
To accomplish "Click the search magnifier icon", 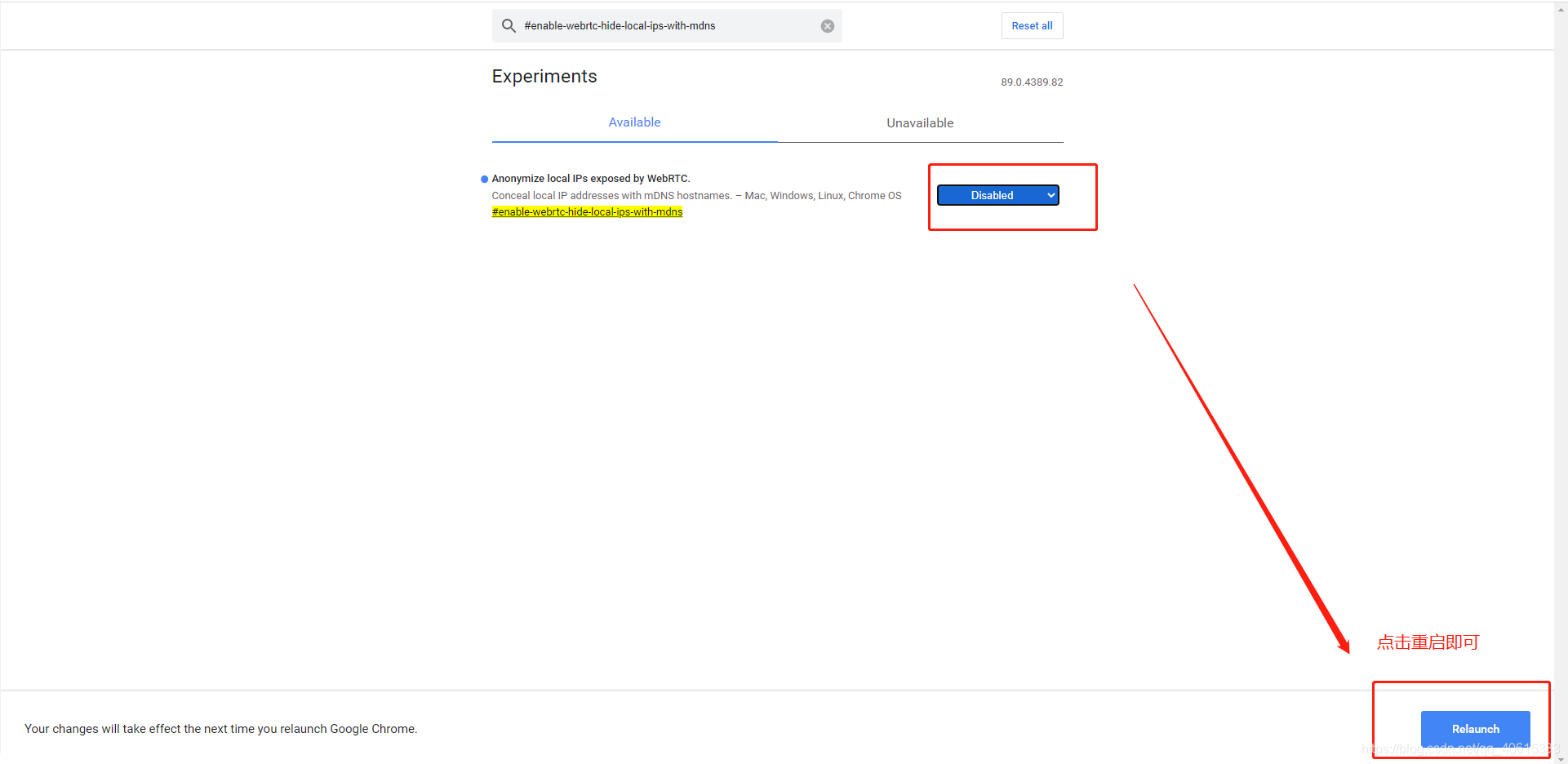I will (509, 26).
